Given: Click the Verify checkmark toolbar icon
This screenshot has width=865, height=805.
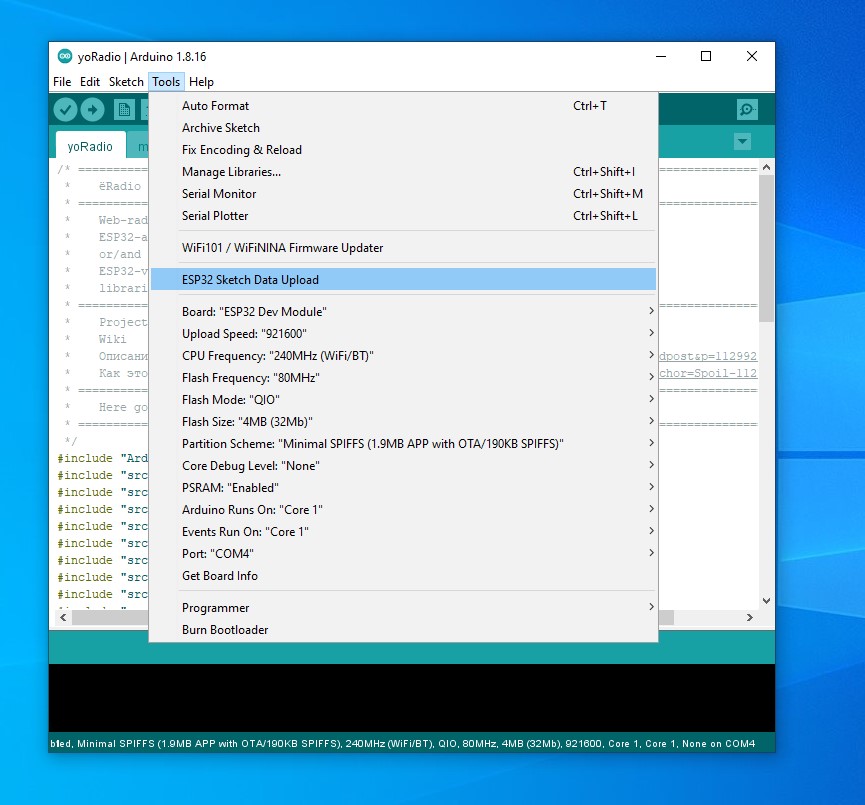Looking at the screenshot, I should pyautogui.click(x=66, y=110).
